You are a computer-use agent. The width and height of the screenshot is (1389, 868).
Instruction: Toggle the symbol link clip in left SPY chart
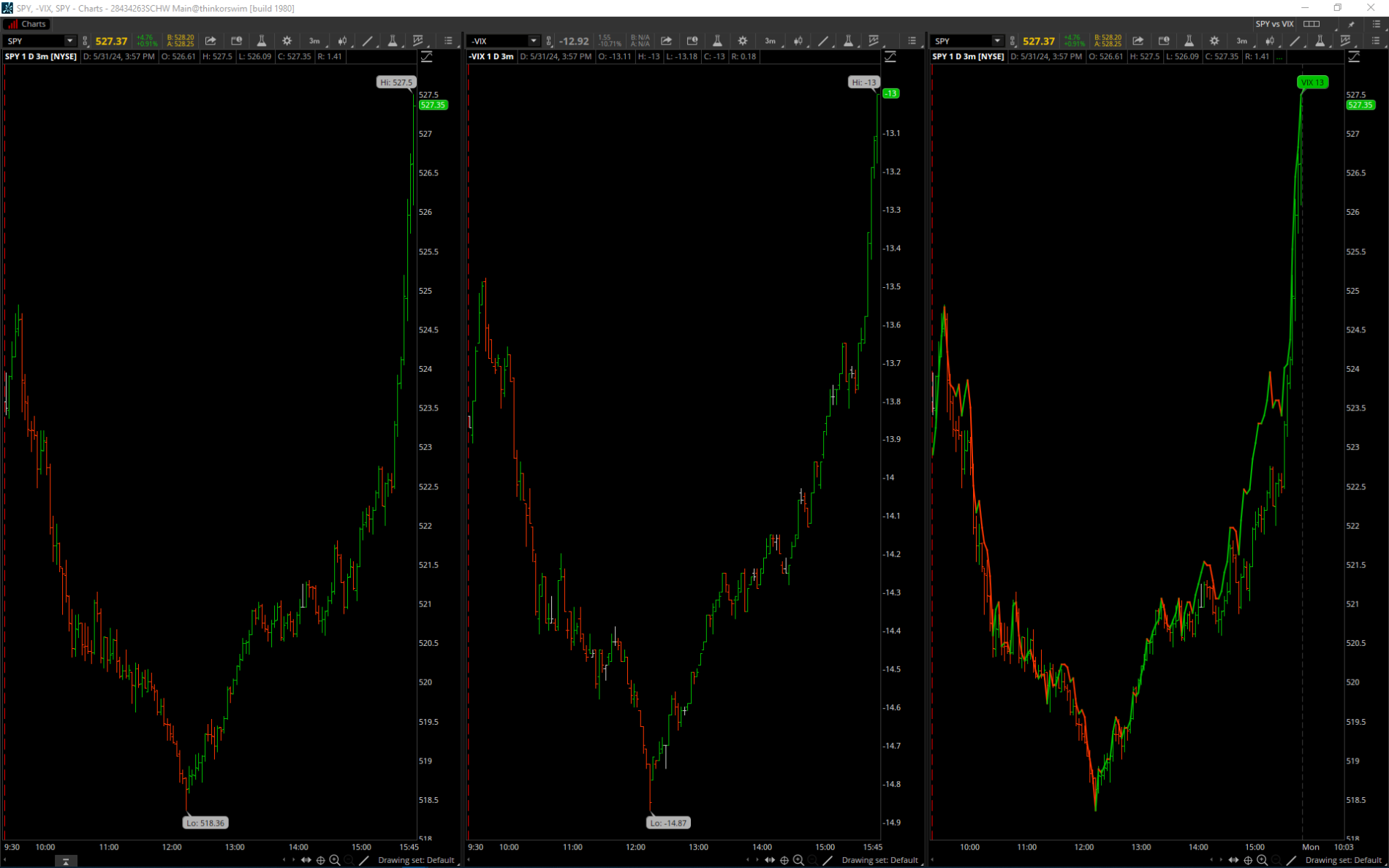(86, 41)
